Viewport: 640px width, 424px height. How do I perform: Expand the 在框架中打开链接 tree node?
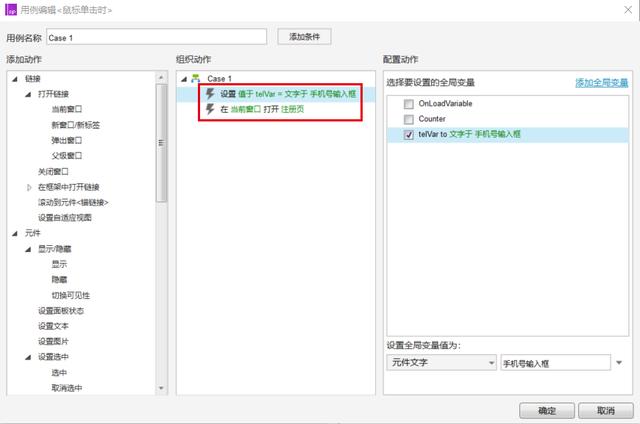pyautogui.click(x=28, y=187)
